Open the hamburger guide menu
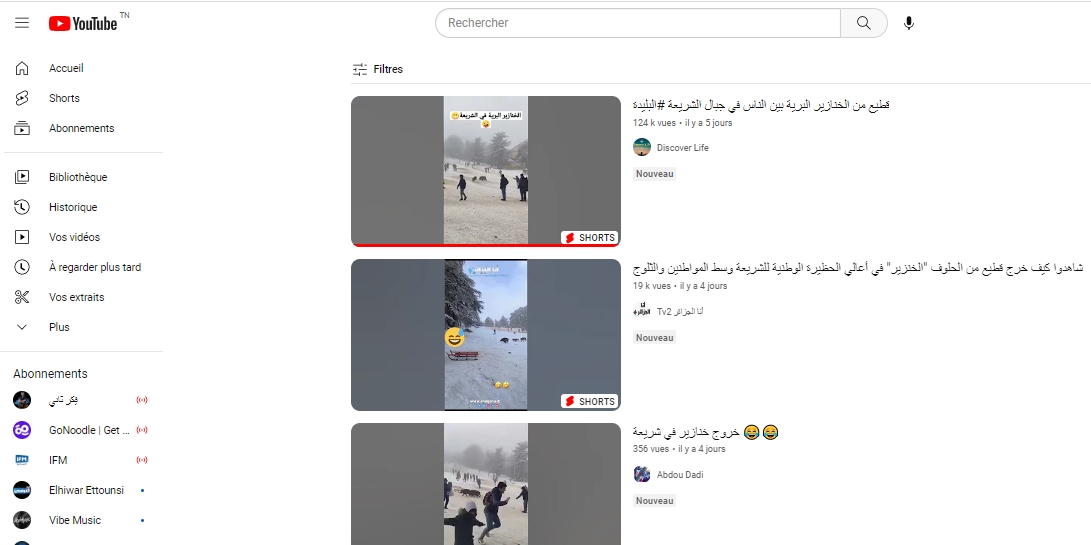1091x545 pixels. click(x=22, y=23)
